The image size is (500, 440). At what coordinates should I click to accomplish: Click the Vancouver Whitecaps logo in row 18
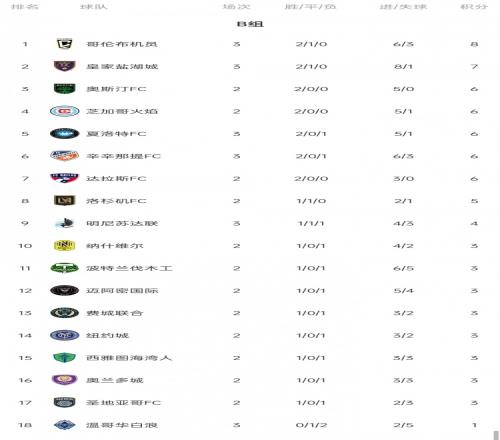click(64, 425)
